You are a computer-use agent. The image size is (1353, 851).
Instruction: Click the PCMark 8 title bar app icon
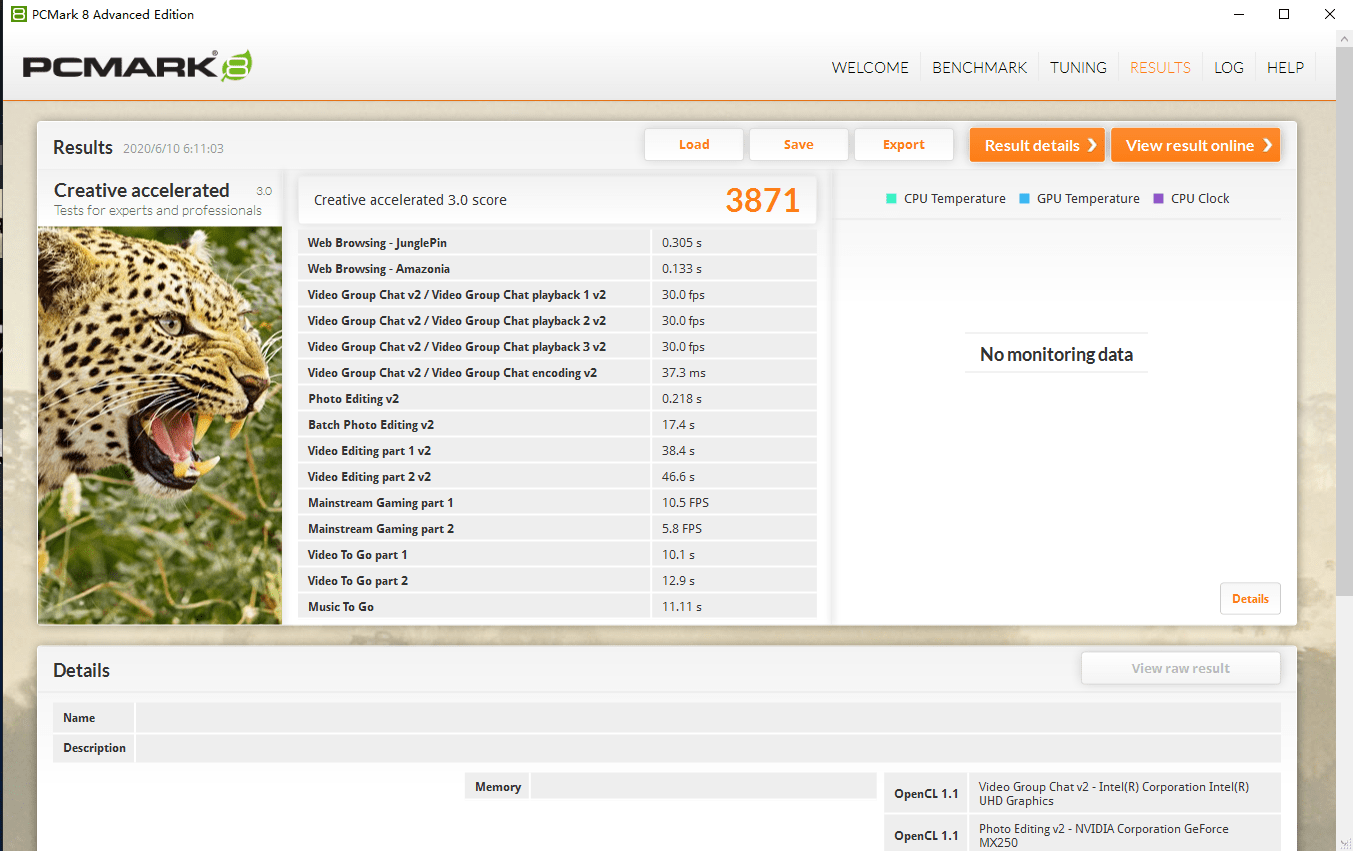pos(19,14)
